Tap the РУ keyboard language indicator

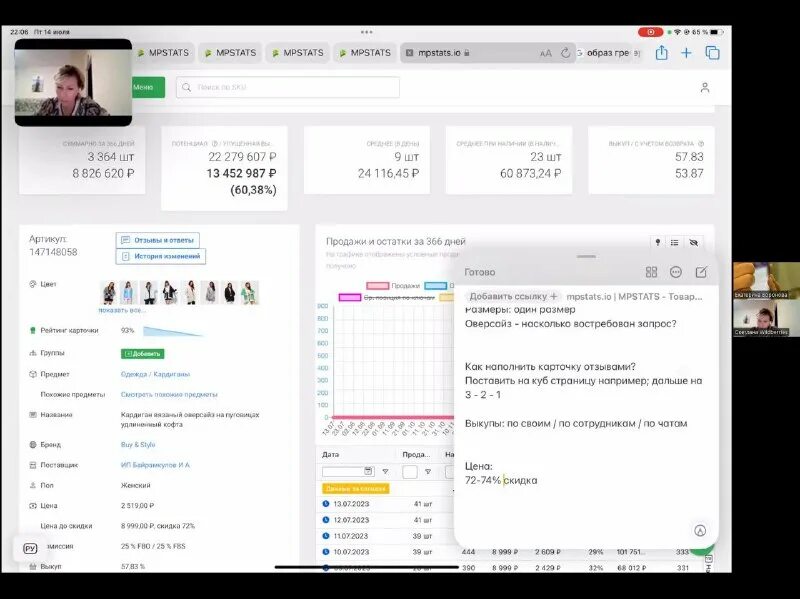(30, 548)
